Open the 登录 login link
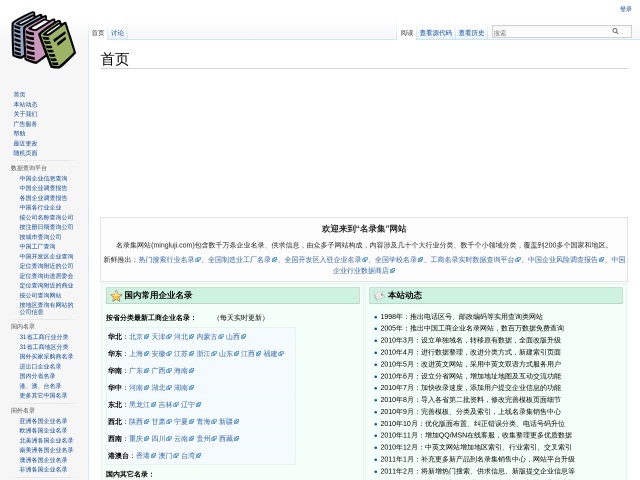Viewport: 640px width, 480px height. tap(625, 9)
